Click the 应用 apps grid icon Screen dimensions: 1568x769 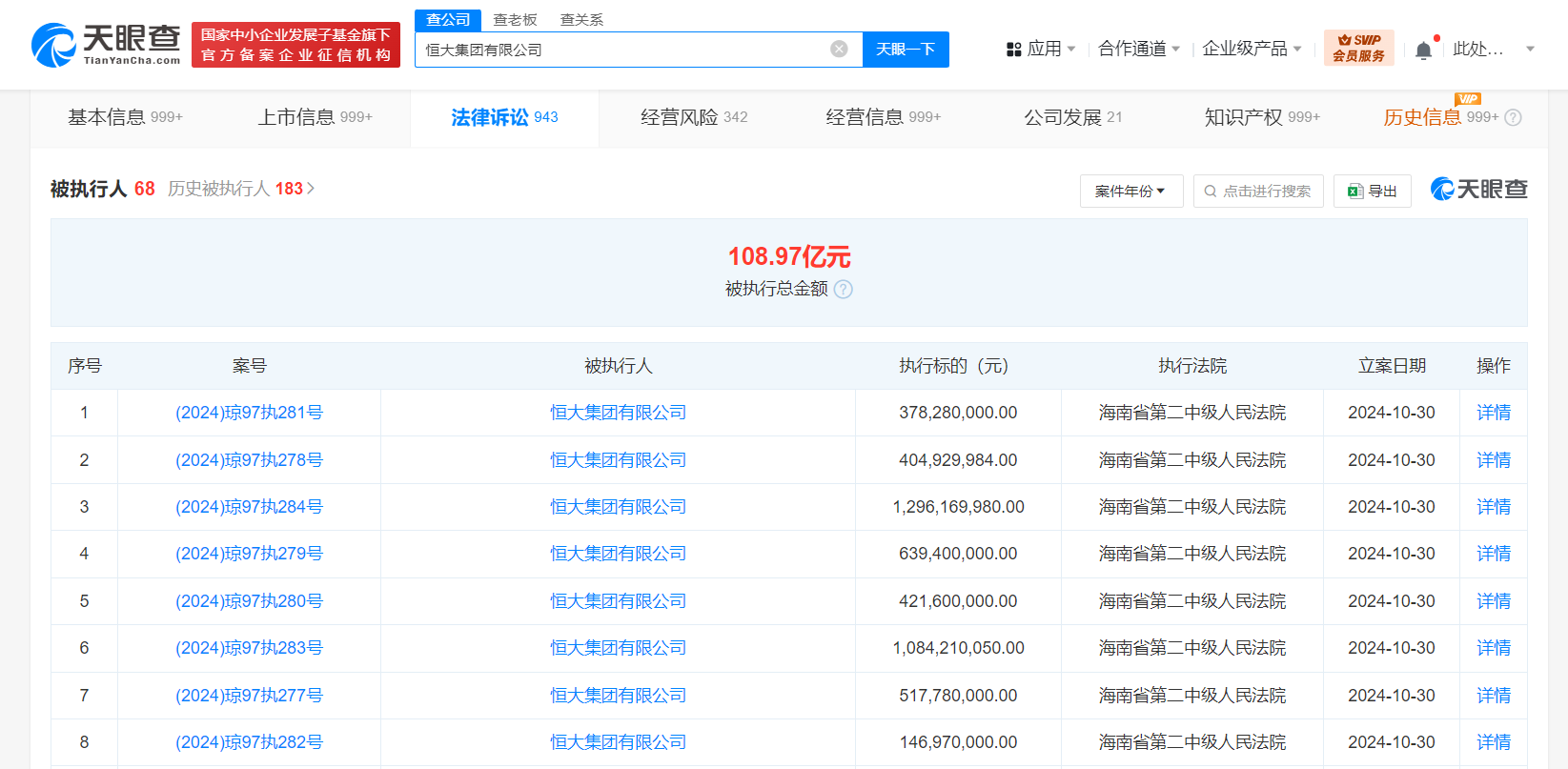pos(1013,50)
